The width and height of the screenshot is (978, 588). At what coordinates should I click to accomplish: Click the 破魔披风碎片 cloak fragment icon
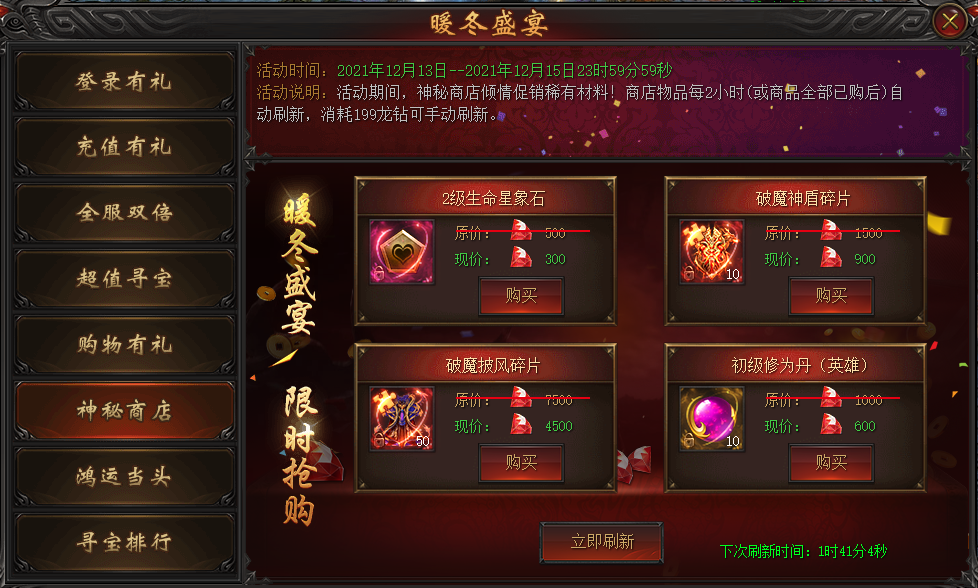tap(402, 418)
